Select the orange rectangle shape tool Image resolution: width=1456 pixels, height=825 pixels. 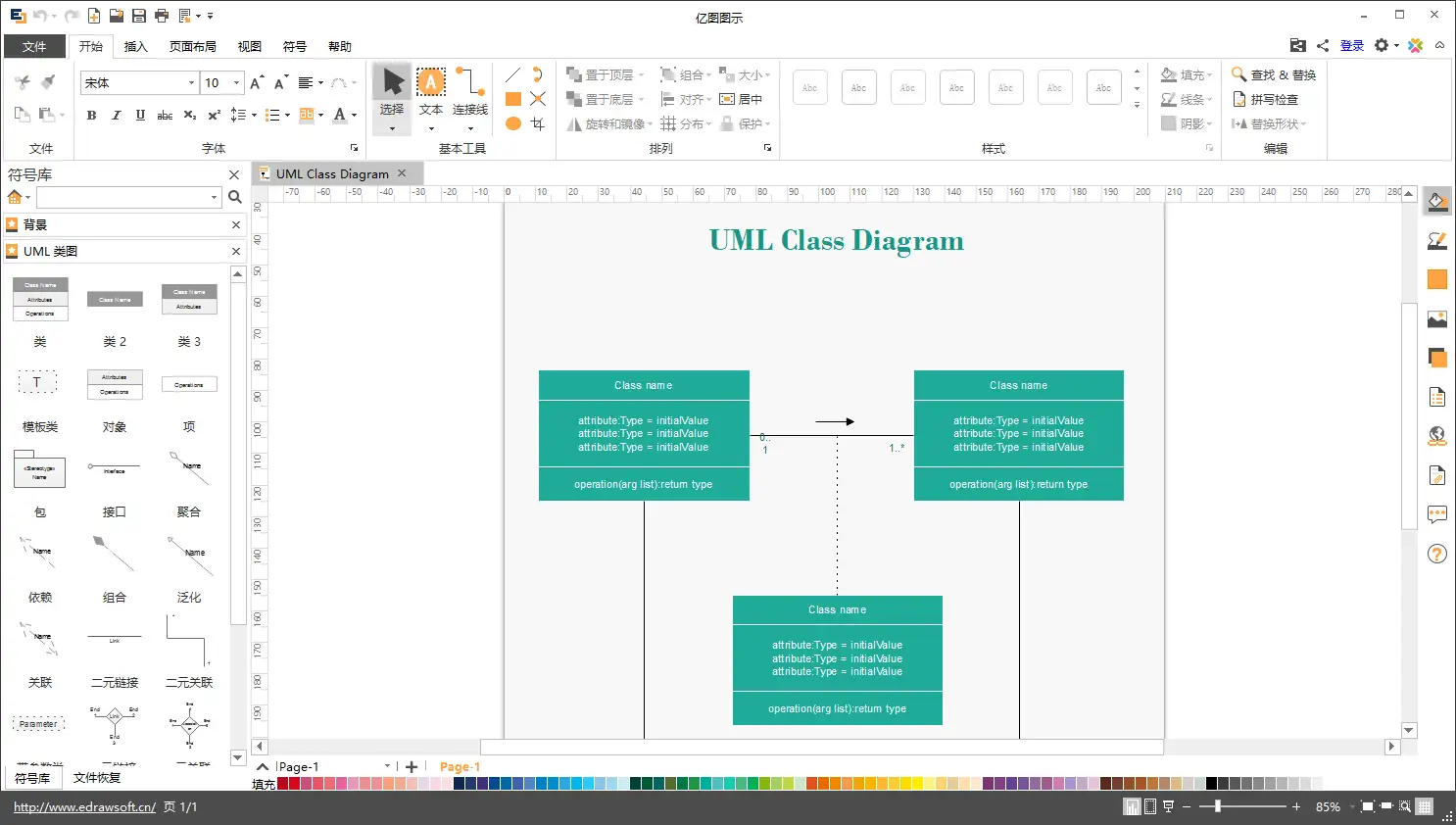[x=512, y=99]
